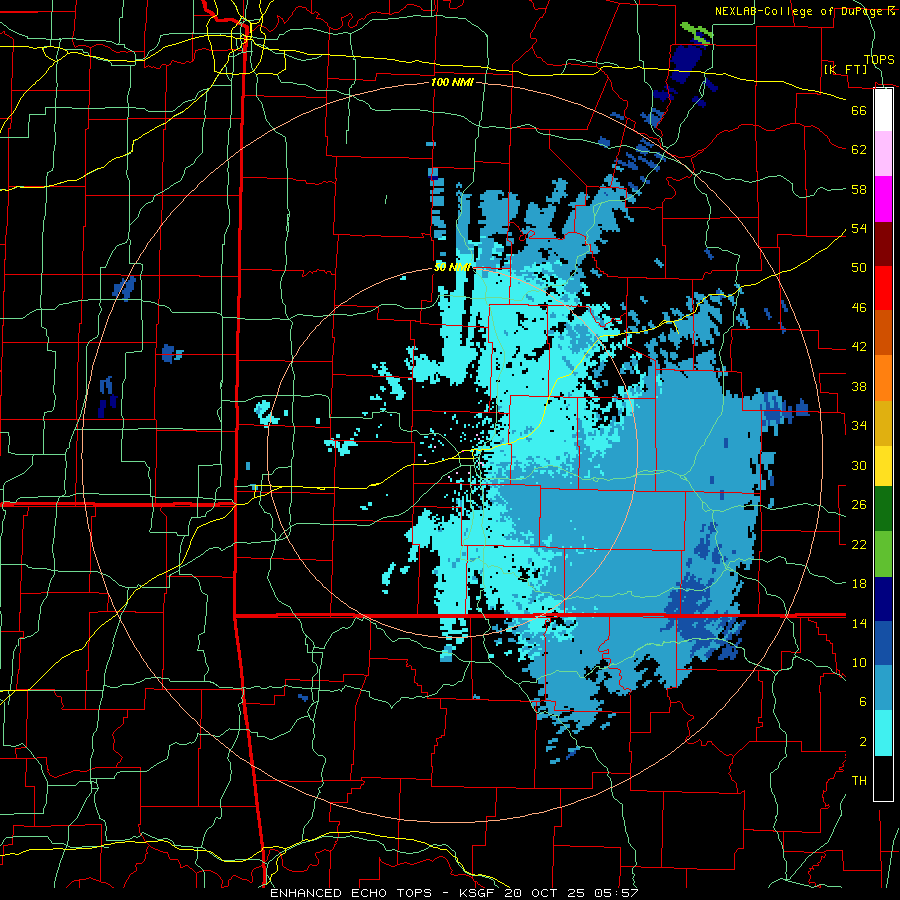The width and height of the screenshot is (900, 900).
Task: Click the 50 NMI range ring label
Action: point(452,267)
